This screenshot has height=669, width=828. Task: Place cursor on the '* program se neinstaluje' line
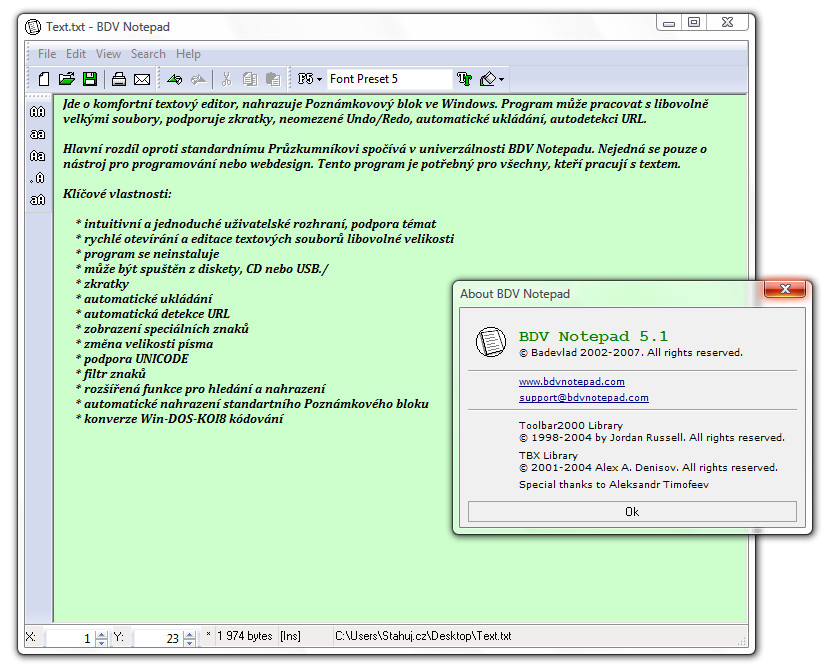[147, 254]
